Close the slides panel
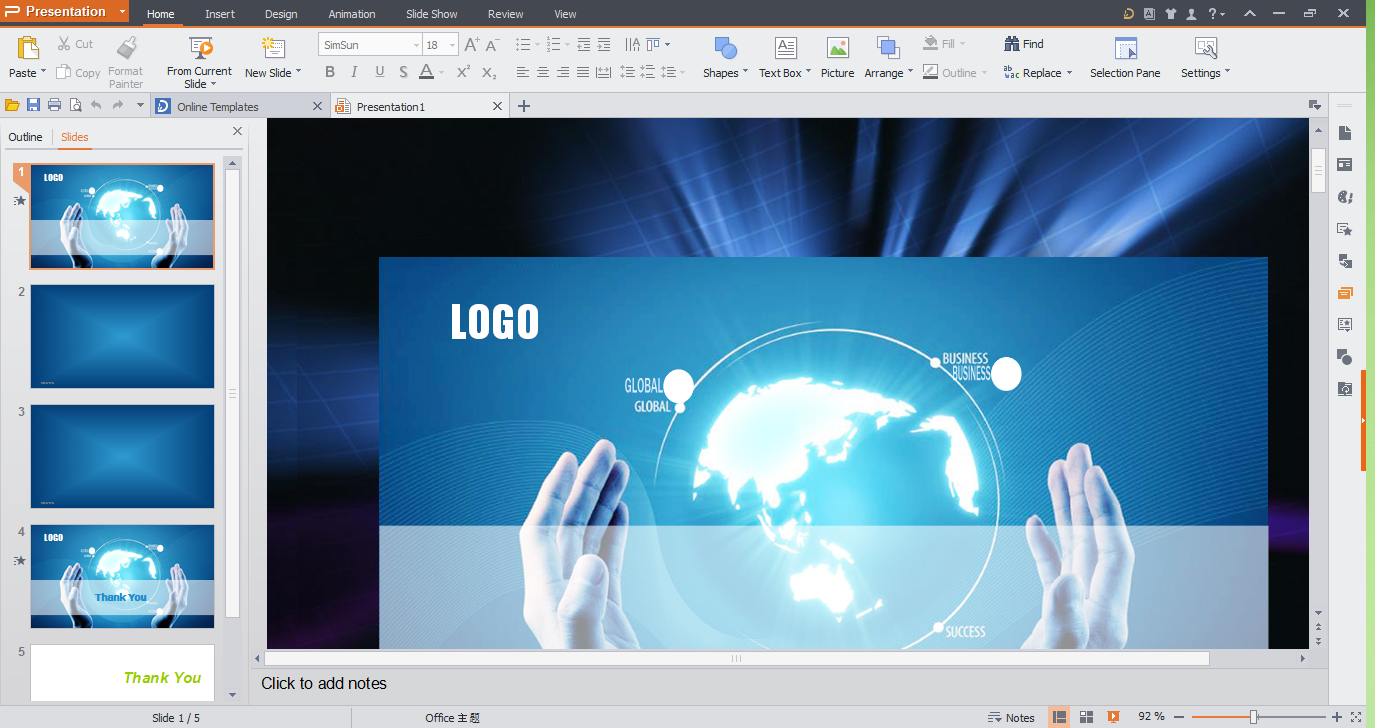The width and height of the screenshot is (1375, 728). [237, 131]
